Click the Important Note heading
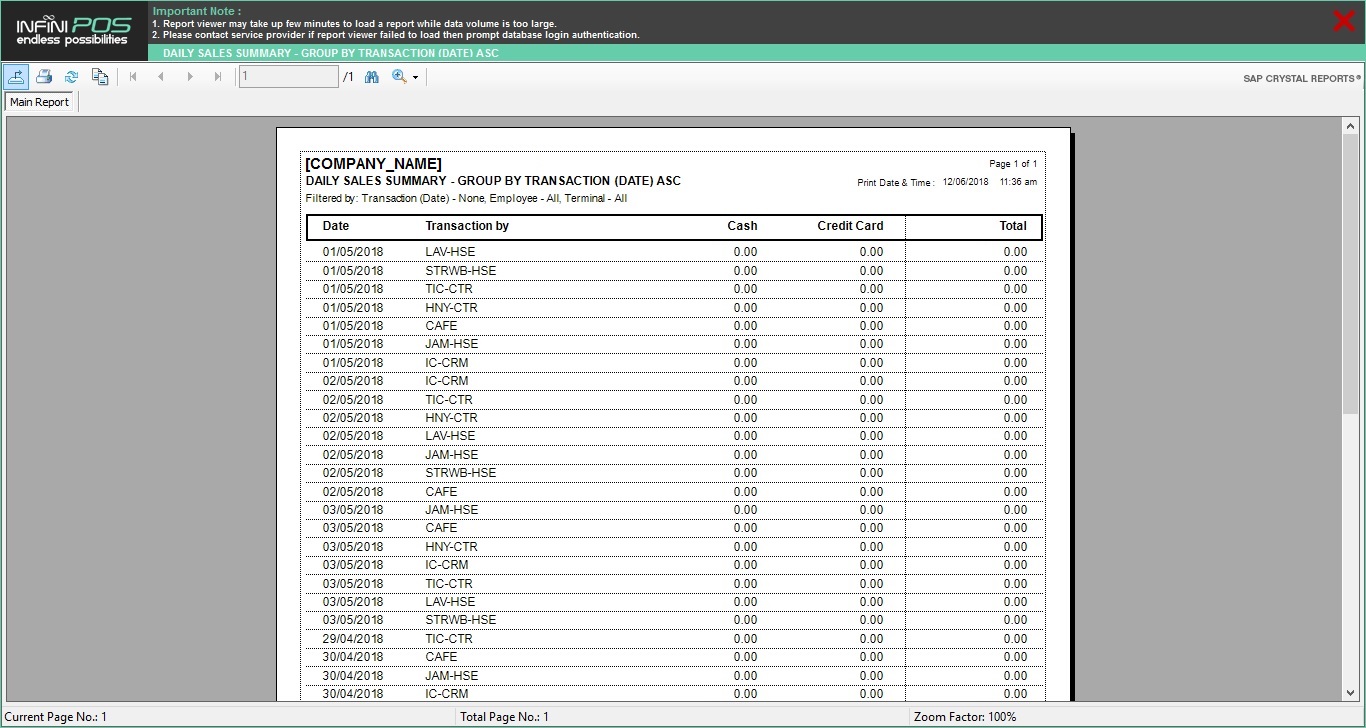This screenshot has height=728, width=1366. [197, 11]
